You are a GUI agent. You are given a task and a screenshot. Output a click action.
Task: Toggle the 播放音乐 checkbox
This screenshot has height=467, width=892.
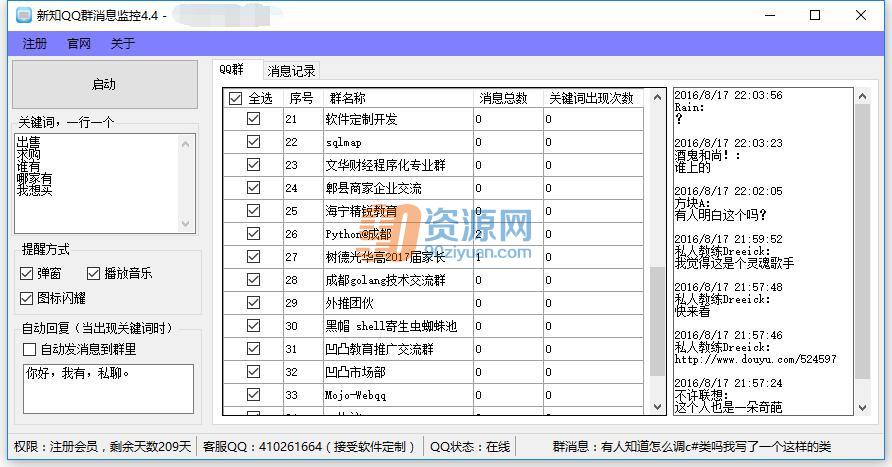click(x=93, y=274)
